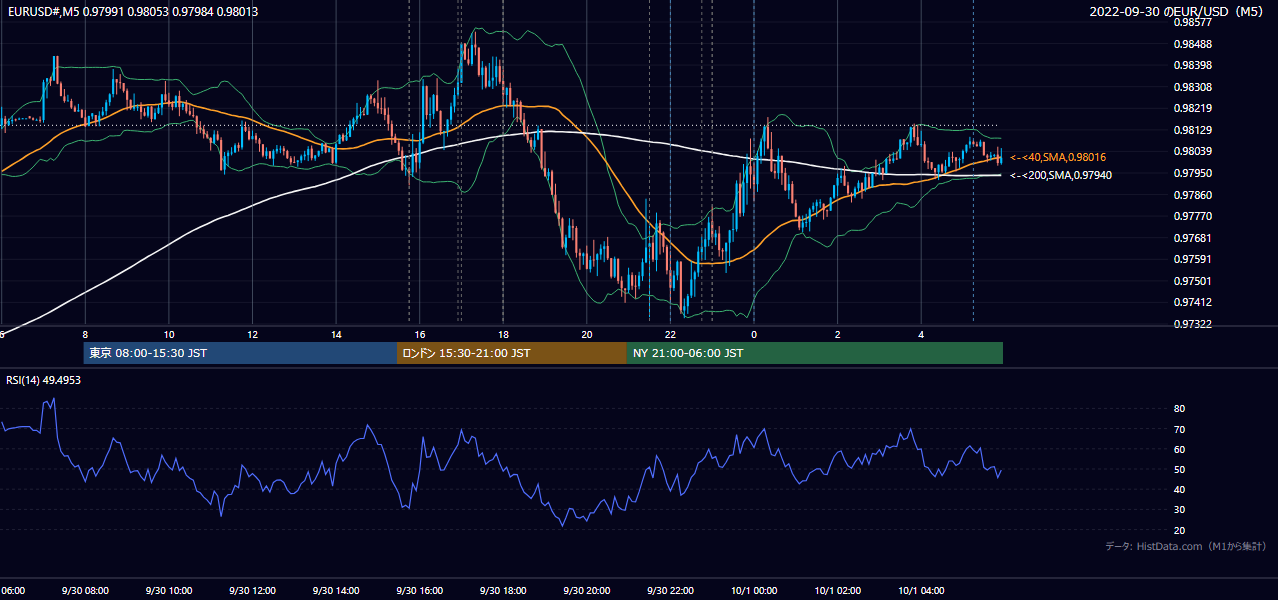The height and width of the screenshot is (600, 1278).
Task: Click hour tick 0 on price chart axis
Action: coord(754,335)
